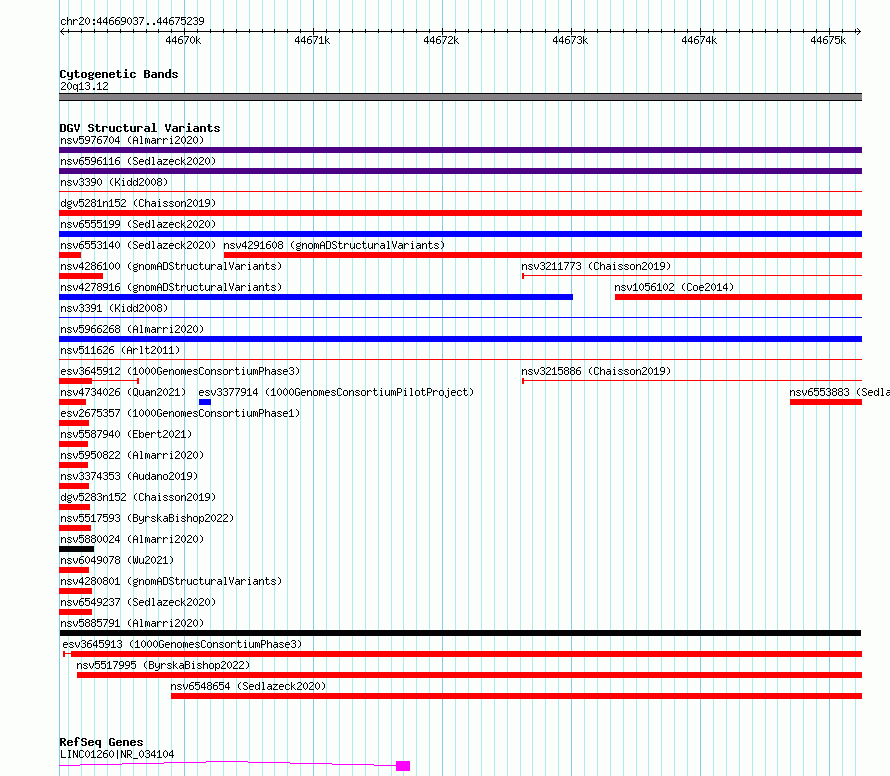Click the chr20:44669037..44675239 coordinates text
890x776 pixels.
[132, 22]
